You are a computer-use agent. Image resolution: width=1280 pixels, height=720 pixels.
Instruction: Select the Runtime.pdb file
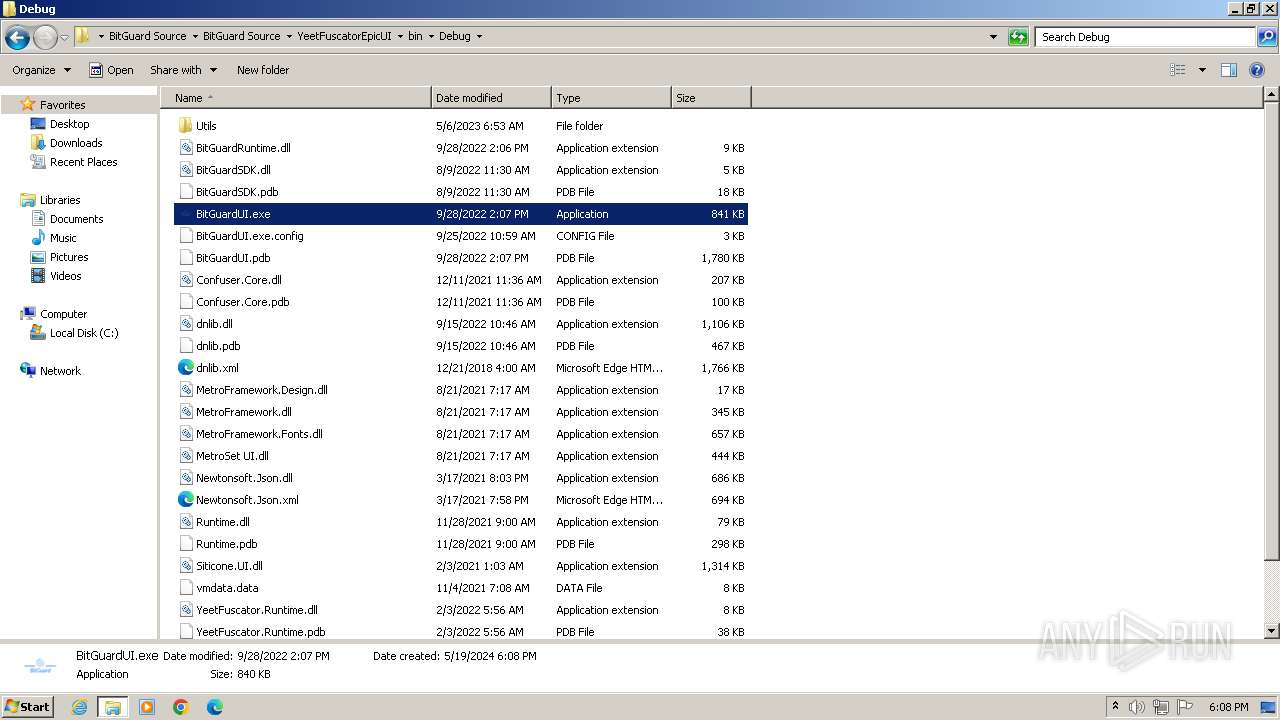pyautogui.click(x=461, y=544)
